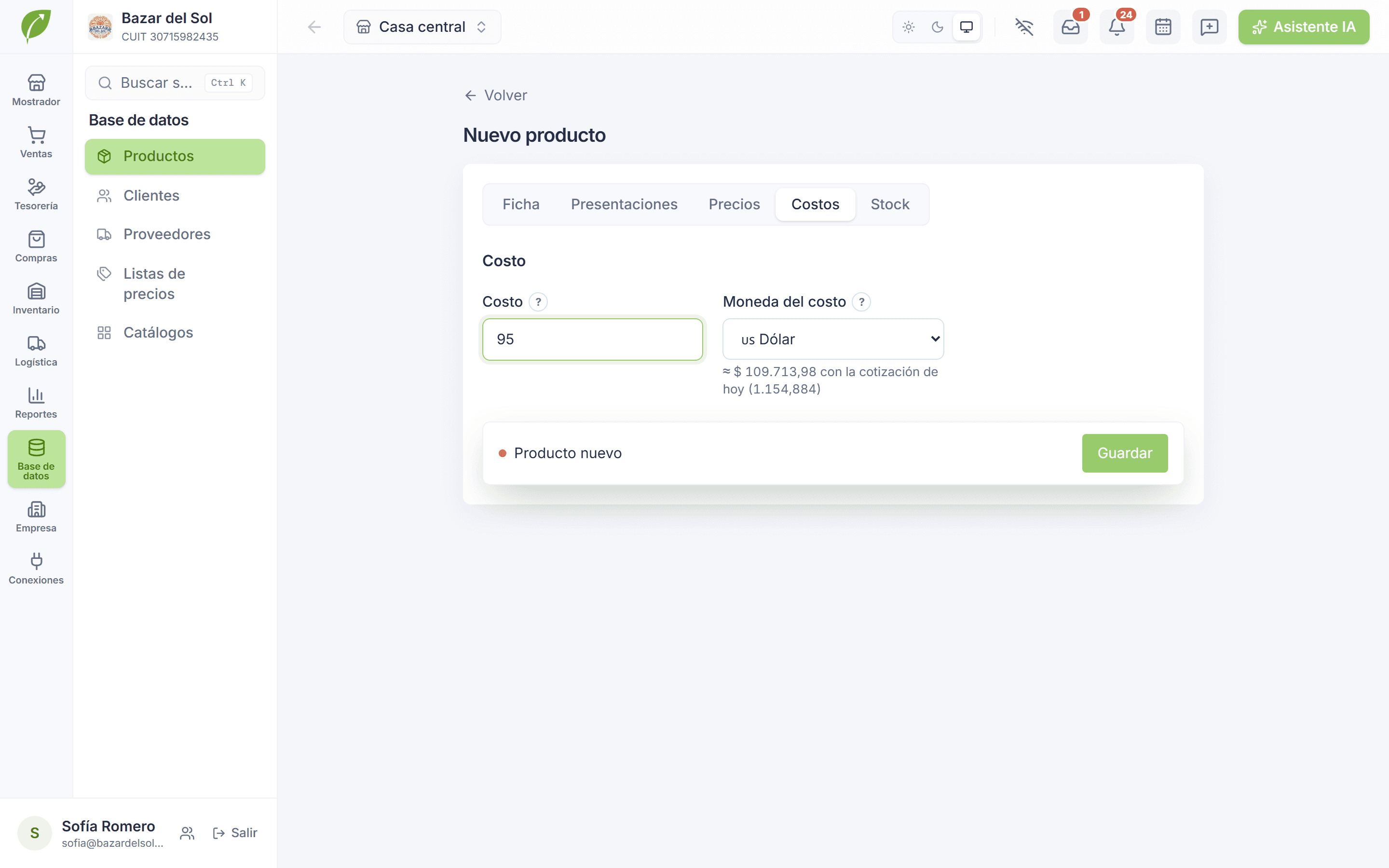Click the feedback message icon

tap(1210, 27)
